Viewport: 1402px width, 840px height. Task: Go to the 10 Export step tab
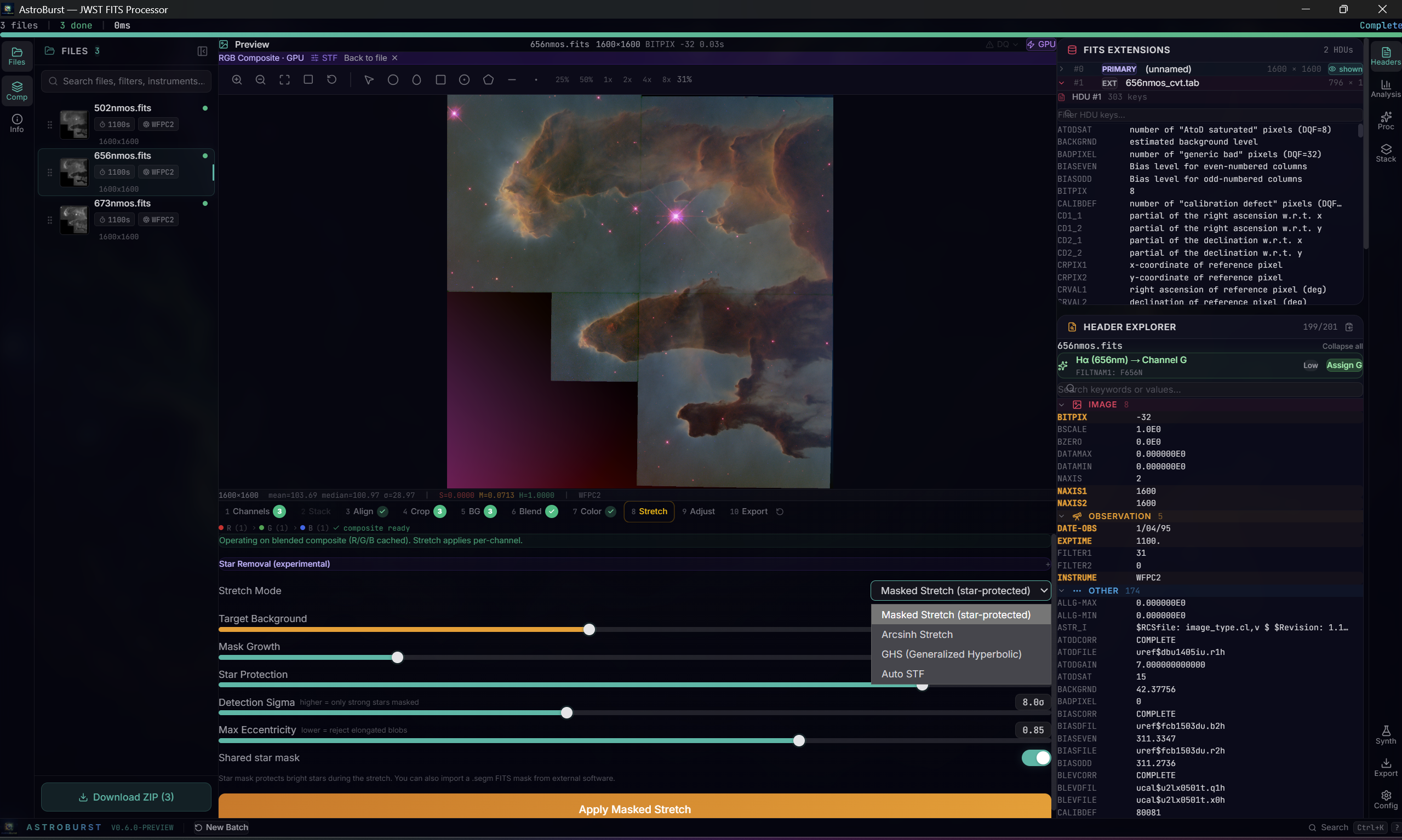748,511
